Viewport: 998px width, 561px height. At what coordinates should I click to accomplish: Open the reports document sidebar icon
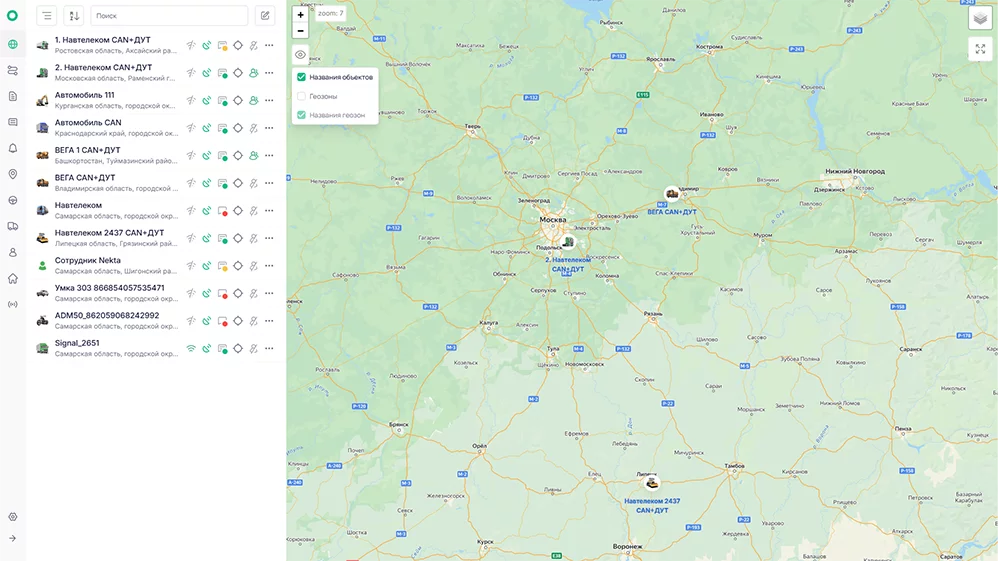point(13,96)
